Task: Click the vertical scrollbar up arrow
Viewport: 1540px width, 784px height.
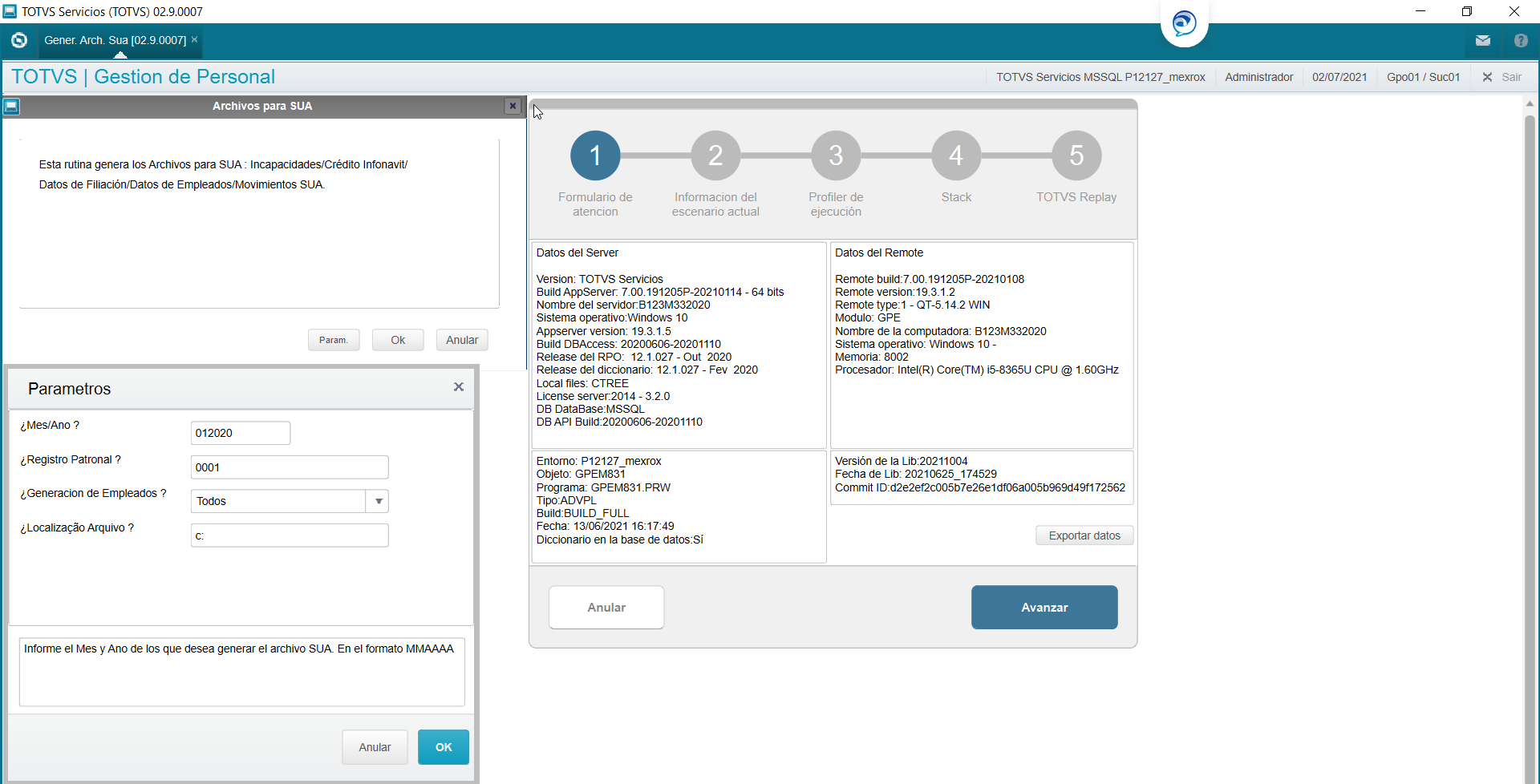Action: pos(1530,103)
